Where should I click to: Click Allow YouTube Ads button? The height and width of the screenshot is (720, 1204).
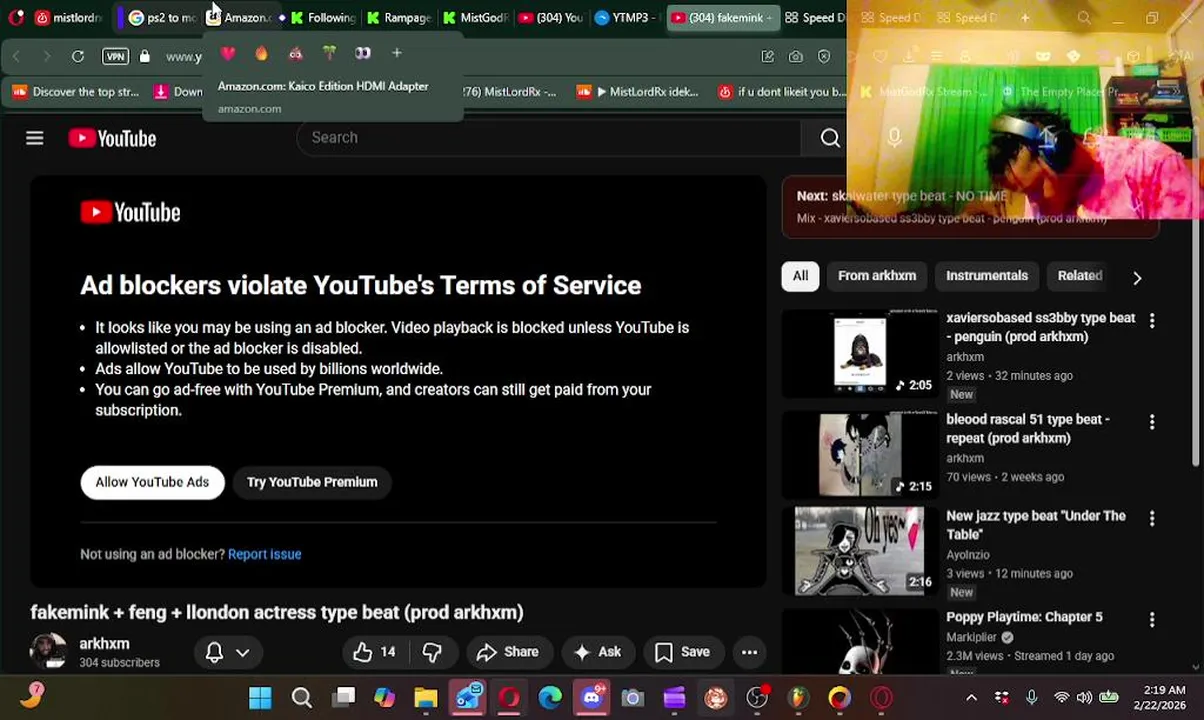click(x=152, y=482)
